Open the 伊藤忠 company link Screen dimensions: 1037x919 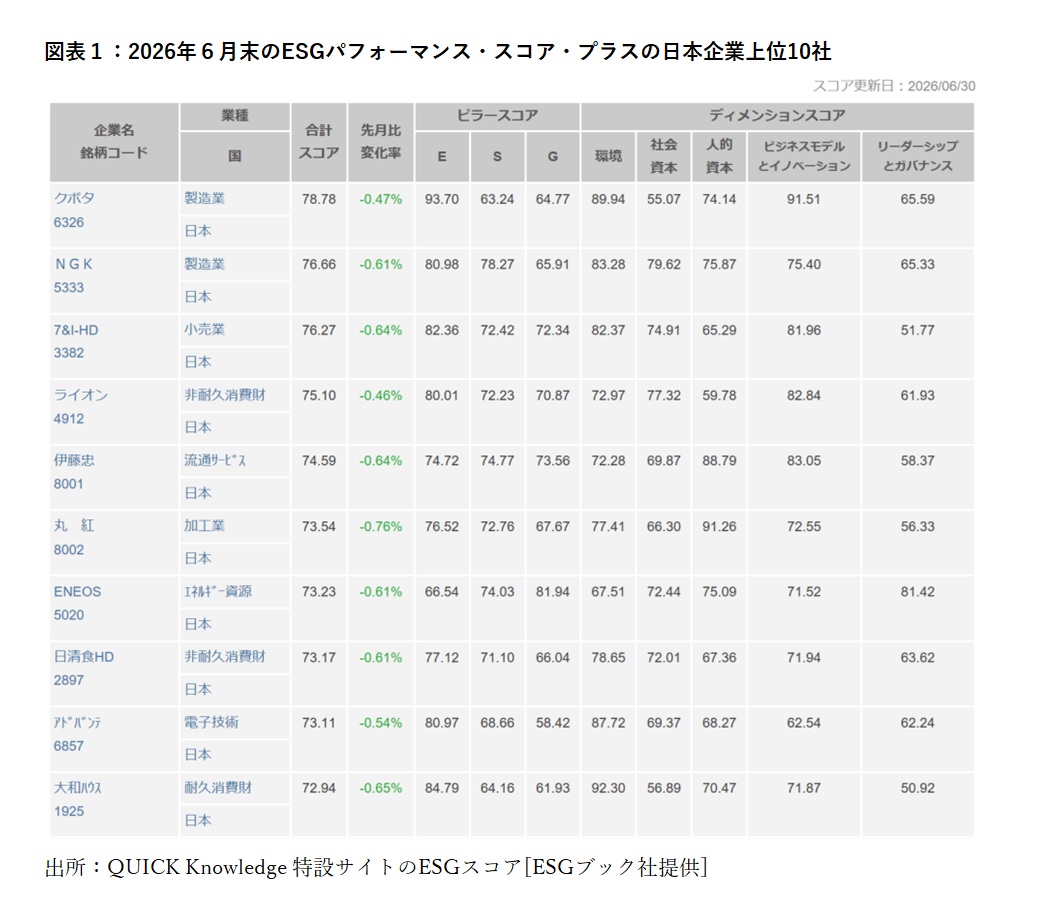(x=74, y=460)
